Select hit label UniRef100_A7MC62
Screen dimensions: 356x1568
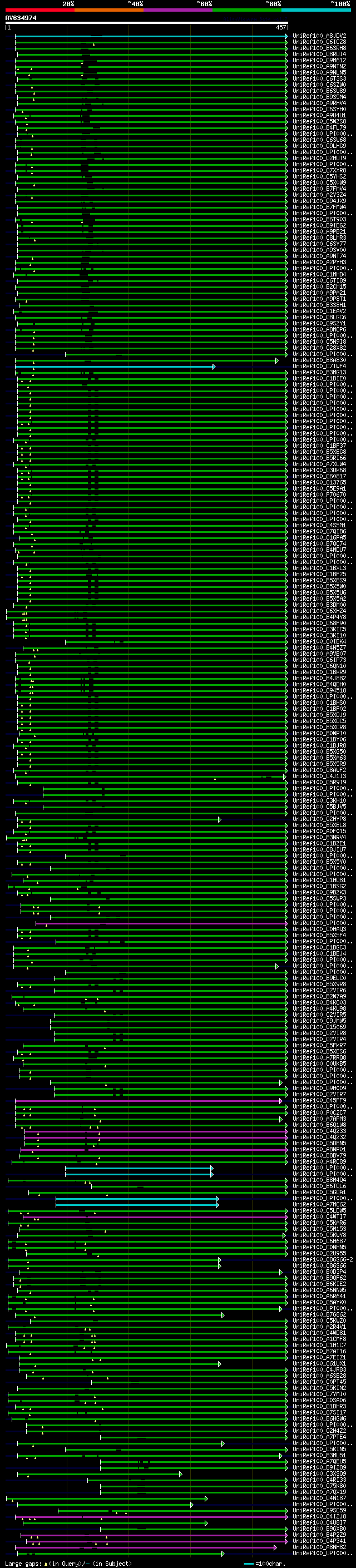(319, 1204)
